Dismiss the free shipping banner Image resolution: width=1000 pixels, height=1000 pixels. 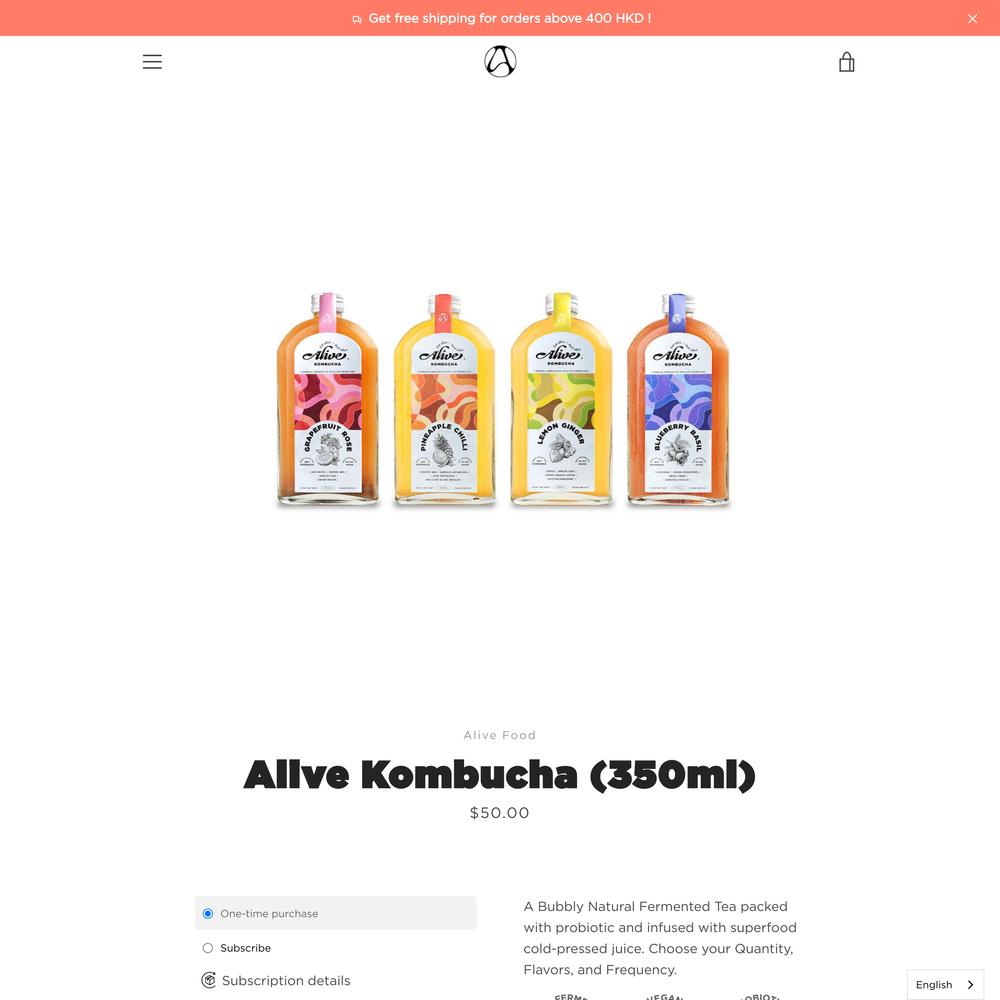click(972, 18)
